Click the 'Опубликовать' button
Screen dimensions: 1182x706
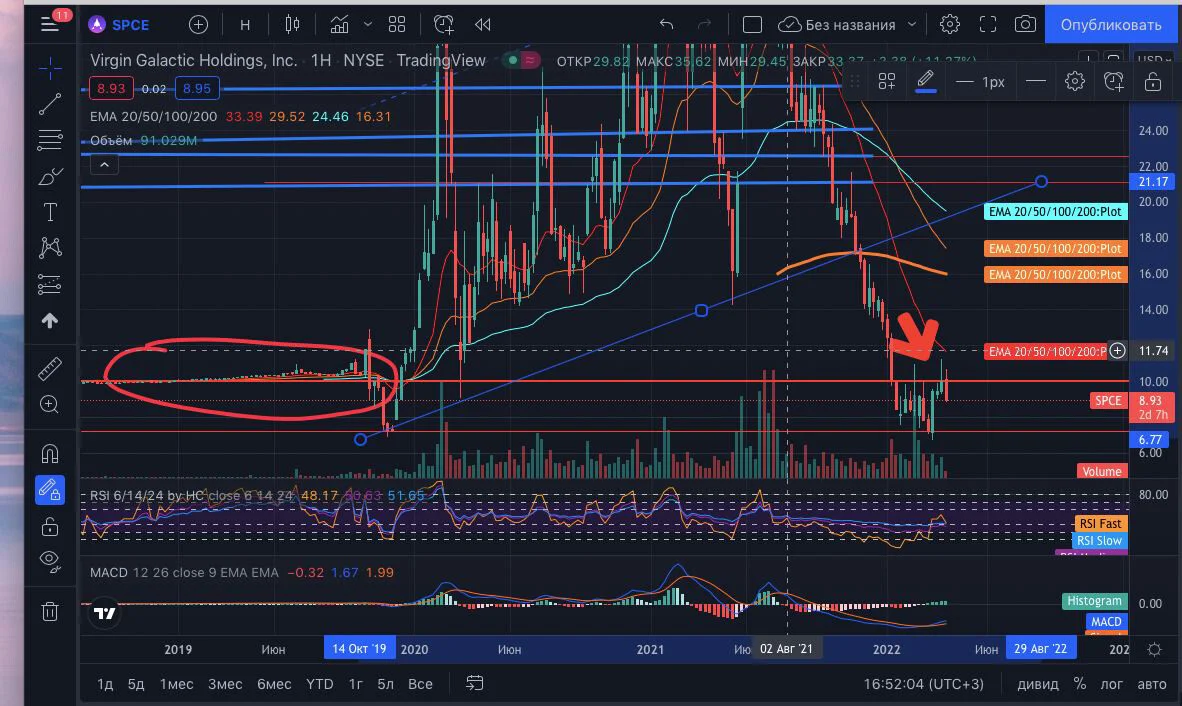coord(1110,25)
